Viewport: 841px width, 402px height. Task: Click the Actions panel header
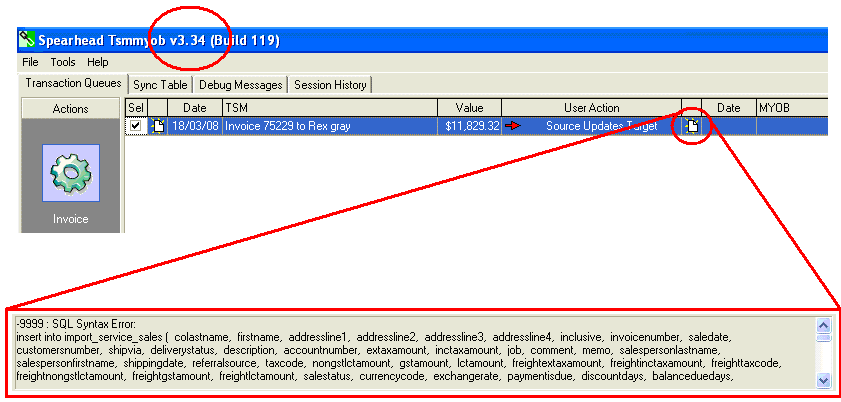70,108
